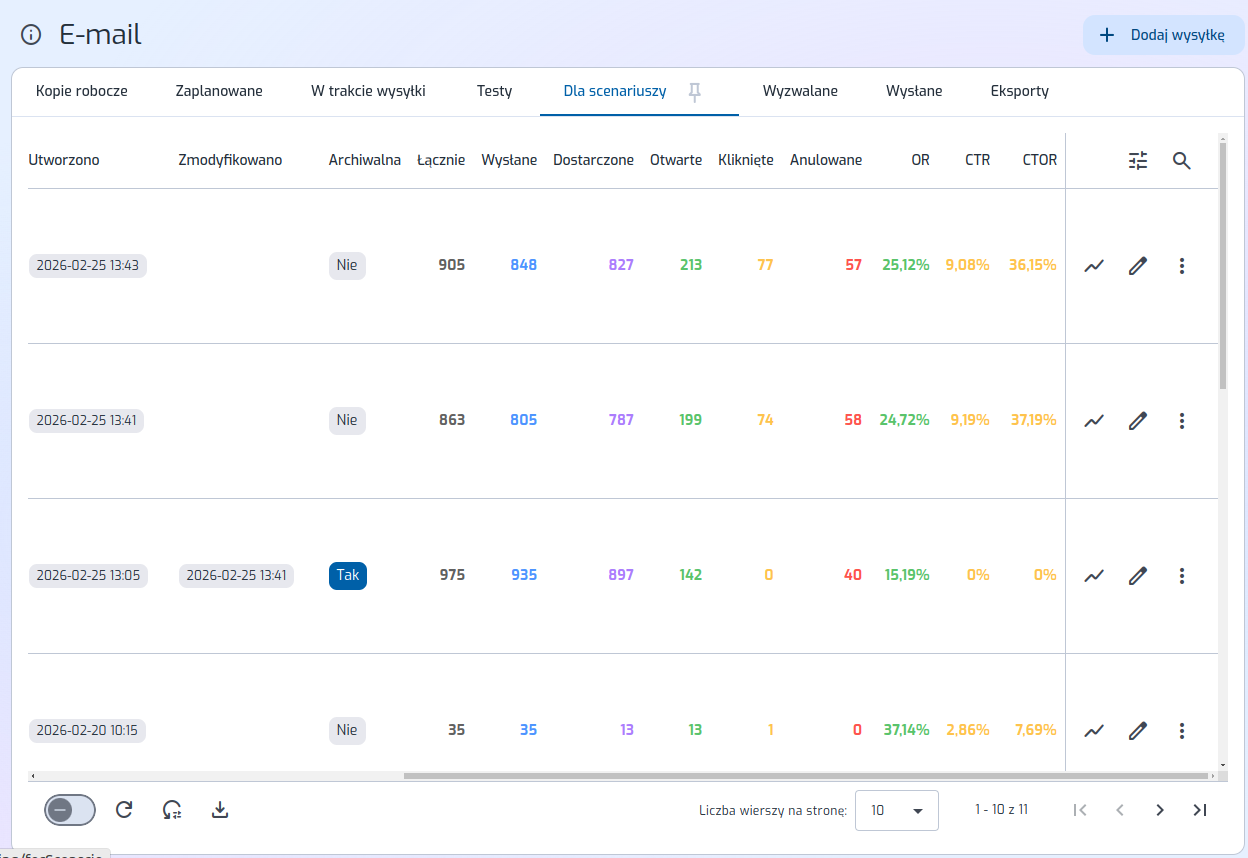This screenshot has height=858, width=1248.
Task: Refresh the table with the reload icon
Action: 124,810
